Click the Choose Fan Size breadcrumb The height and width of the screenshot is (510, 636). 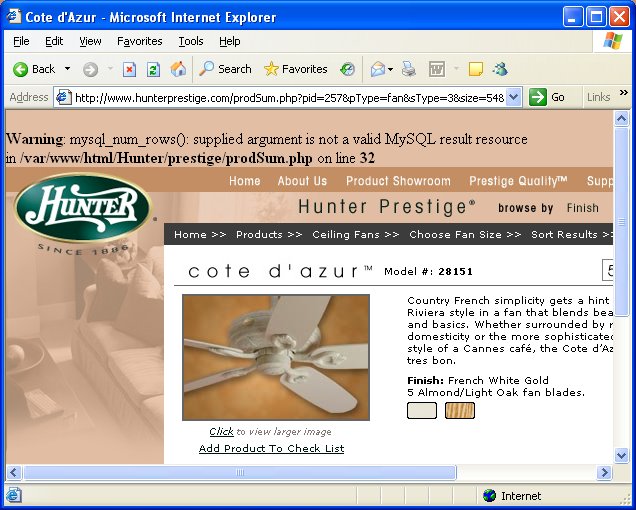pyautogui.click(x=455, y=235)
